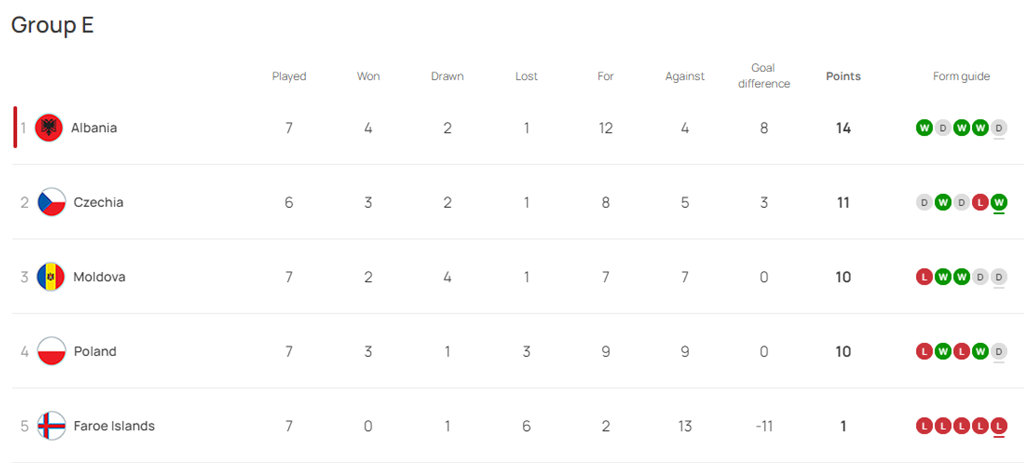Click Czechia's latest underlined win badge
Viewport: 1024px width, 463px height.
tap(998, 202)
